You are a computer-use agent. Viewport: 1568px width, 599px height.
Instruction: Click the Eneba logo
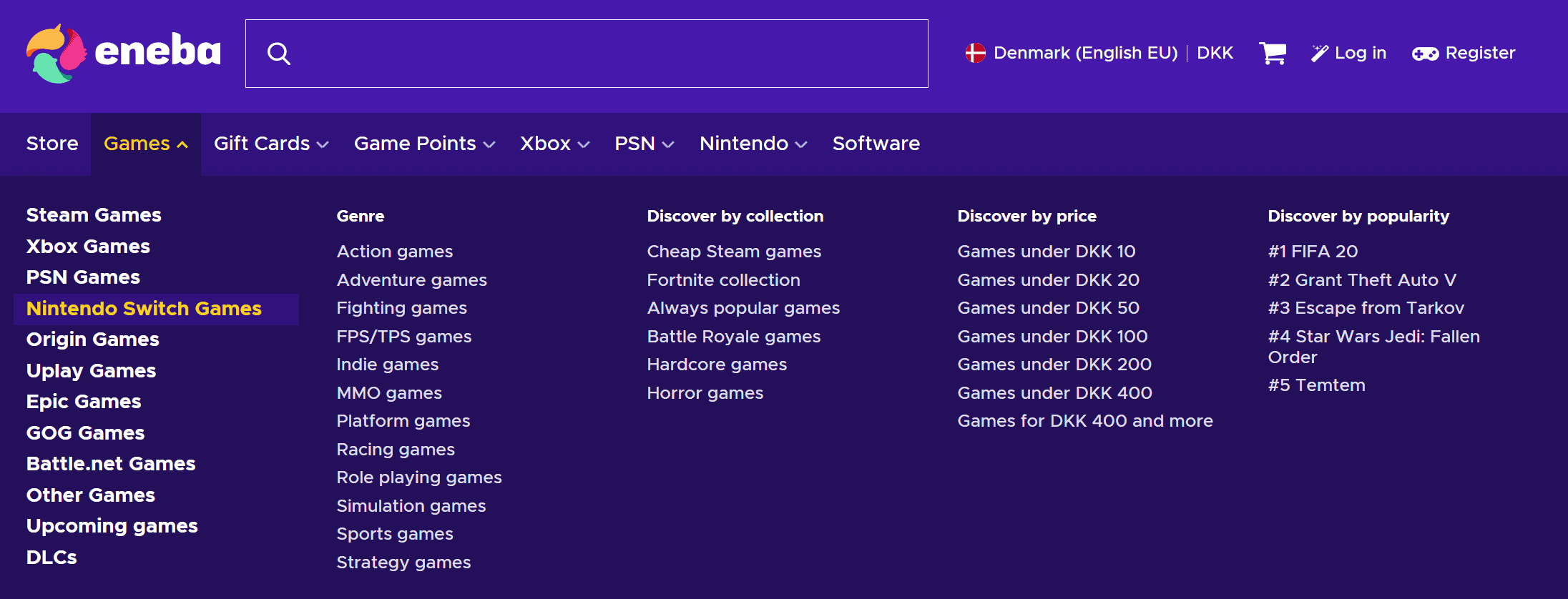(123, 54)
